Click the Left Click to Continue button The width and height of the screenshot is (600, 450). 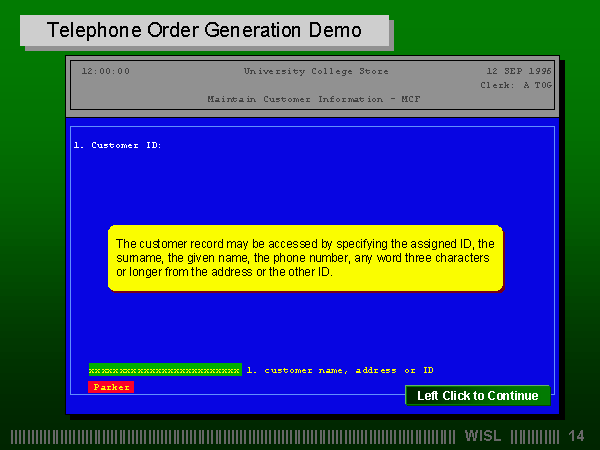pos(477,395)
